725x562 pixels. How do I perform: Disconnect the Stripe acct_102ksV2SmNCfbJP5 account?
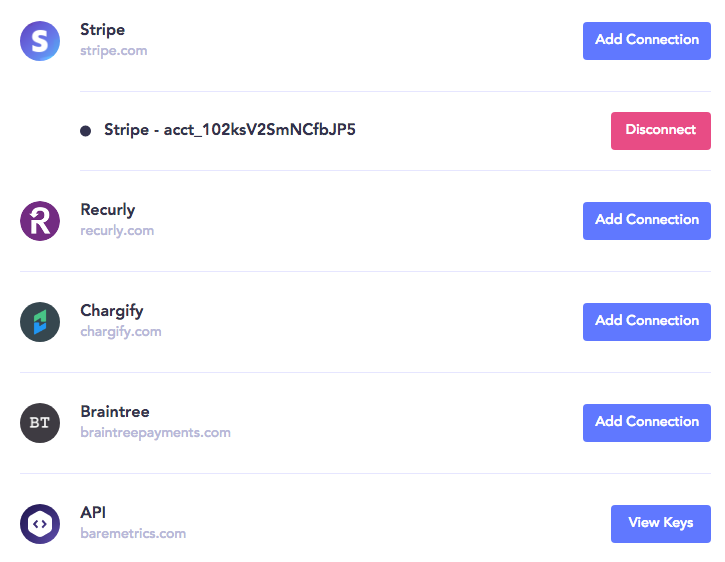[x=660, y=130]
